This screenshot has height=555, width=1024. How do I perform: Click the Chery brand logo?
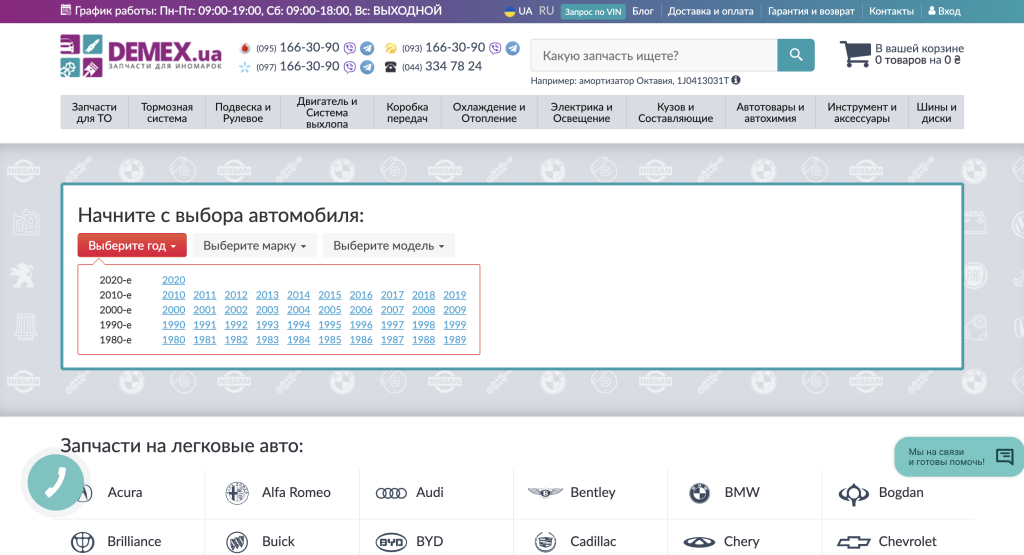(x=699, y=542)
